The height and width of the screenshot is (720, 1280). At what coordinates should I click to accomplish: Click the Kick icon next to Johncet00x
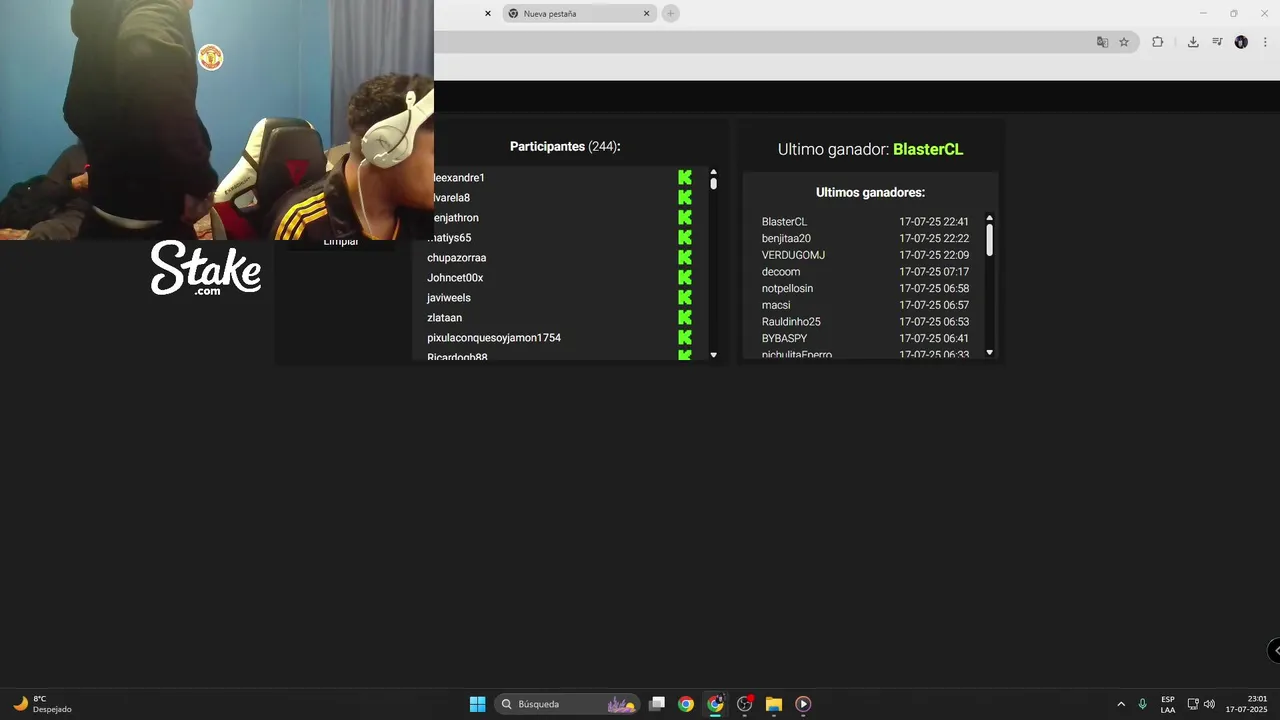coord(685,277)
